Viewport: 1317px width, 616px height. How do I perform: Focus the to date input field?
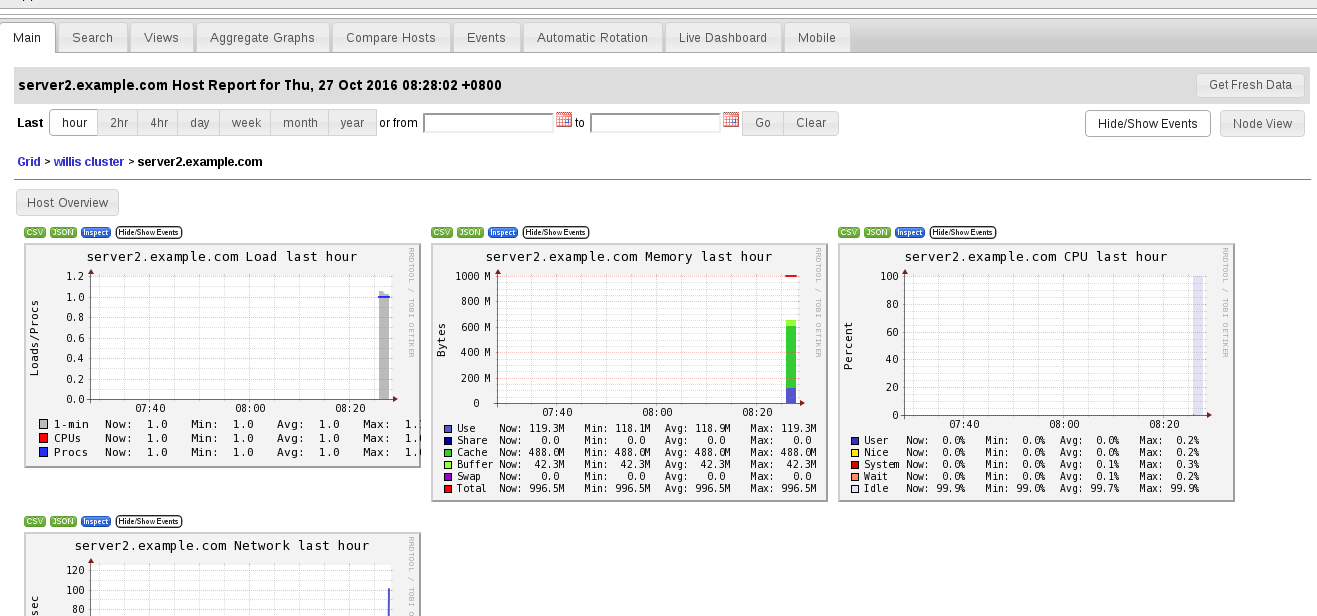click(655, 122)
